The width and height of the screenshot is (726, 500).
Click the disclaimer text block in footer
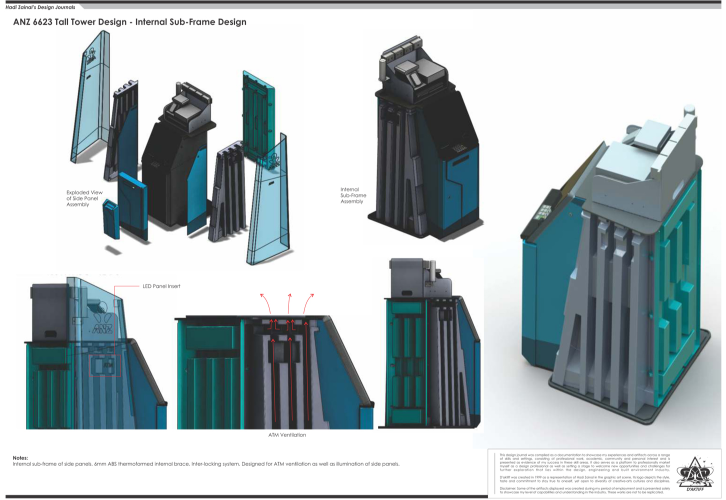[x=577, y=471]
